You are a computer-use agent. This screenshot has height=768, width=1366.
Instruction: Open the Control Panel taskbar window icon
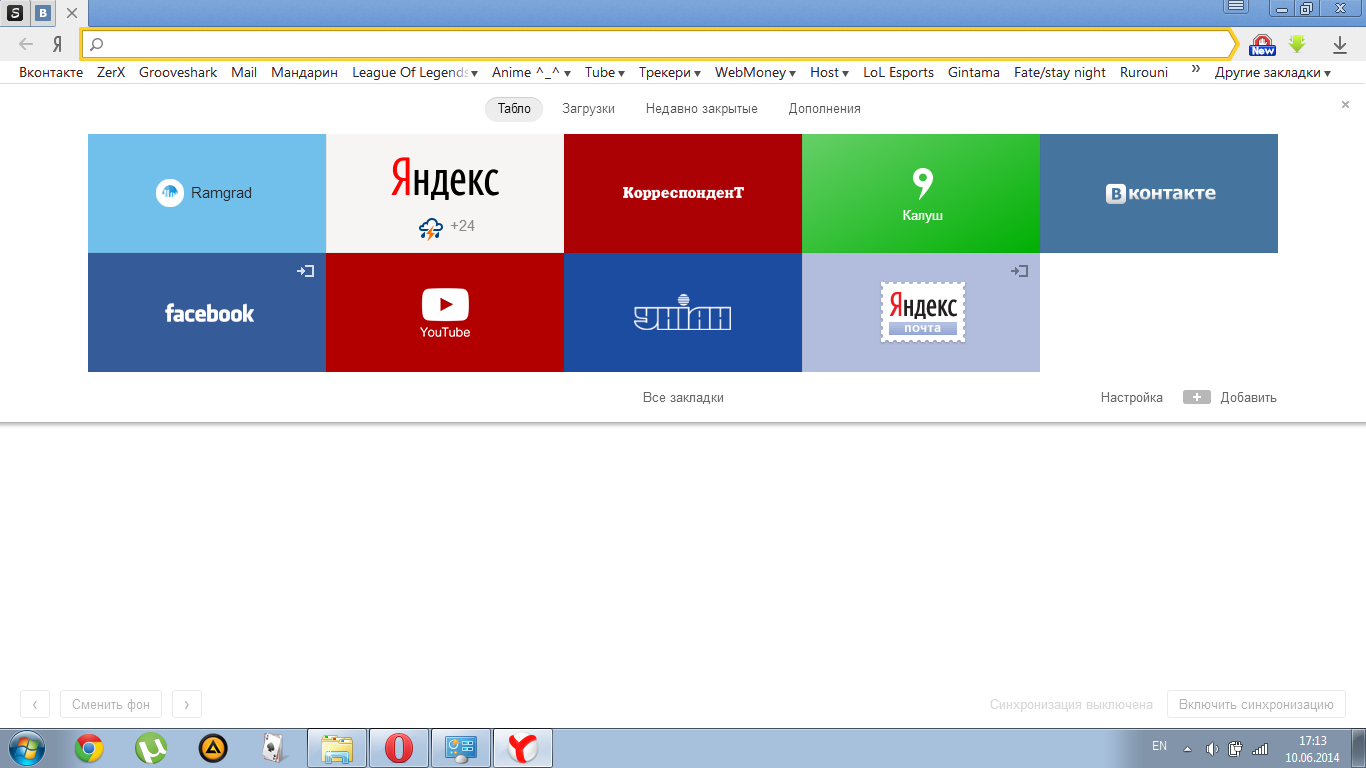coord(461,748)
